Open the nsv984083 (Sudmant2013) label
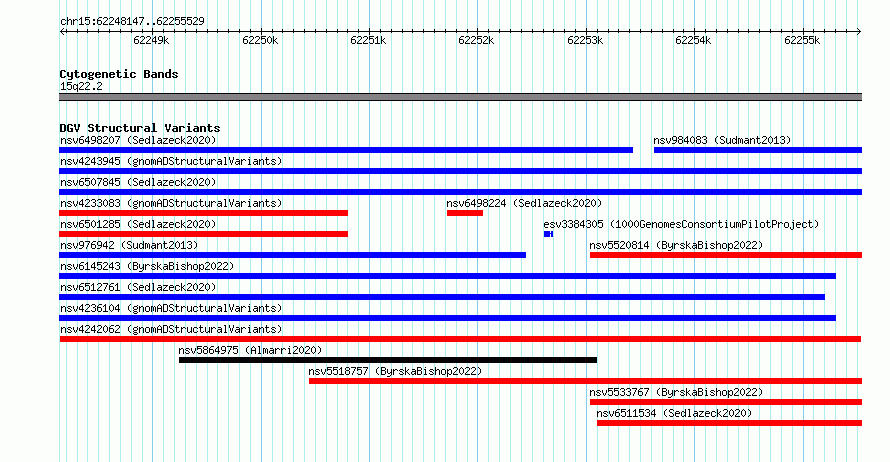 722,140
